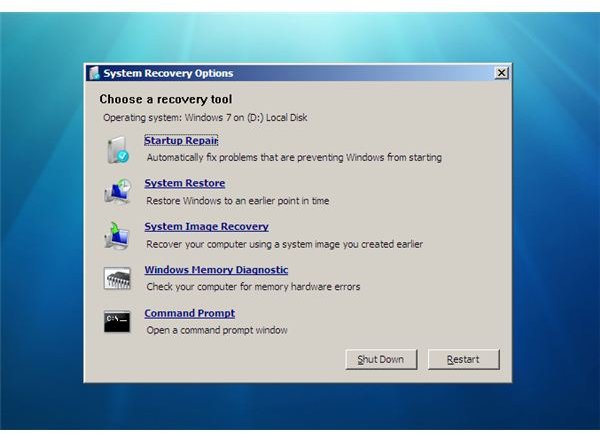This screenshot has height=434, width=600.
Task: Click the Shut Down button
Action: 381,359
